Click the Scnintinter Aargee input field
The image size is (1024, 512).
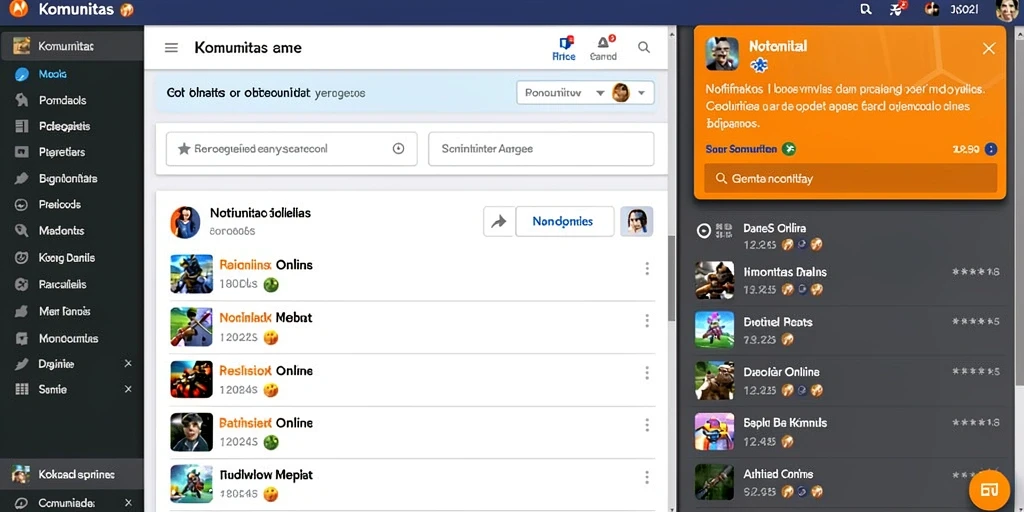point(541,149)
